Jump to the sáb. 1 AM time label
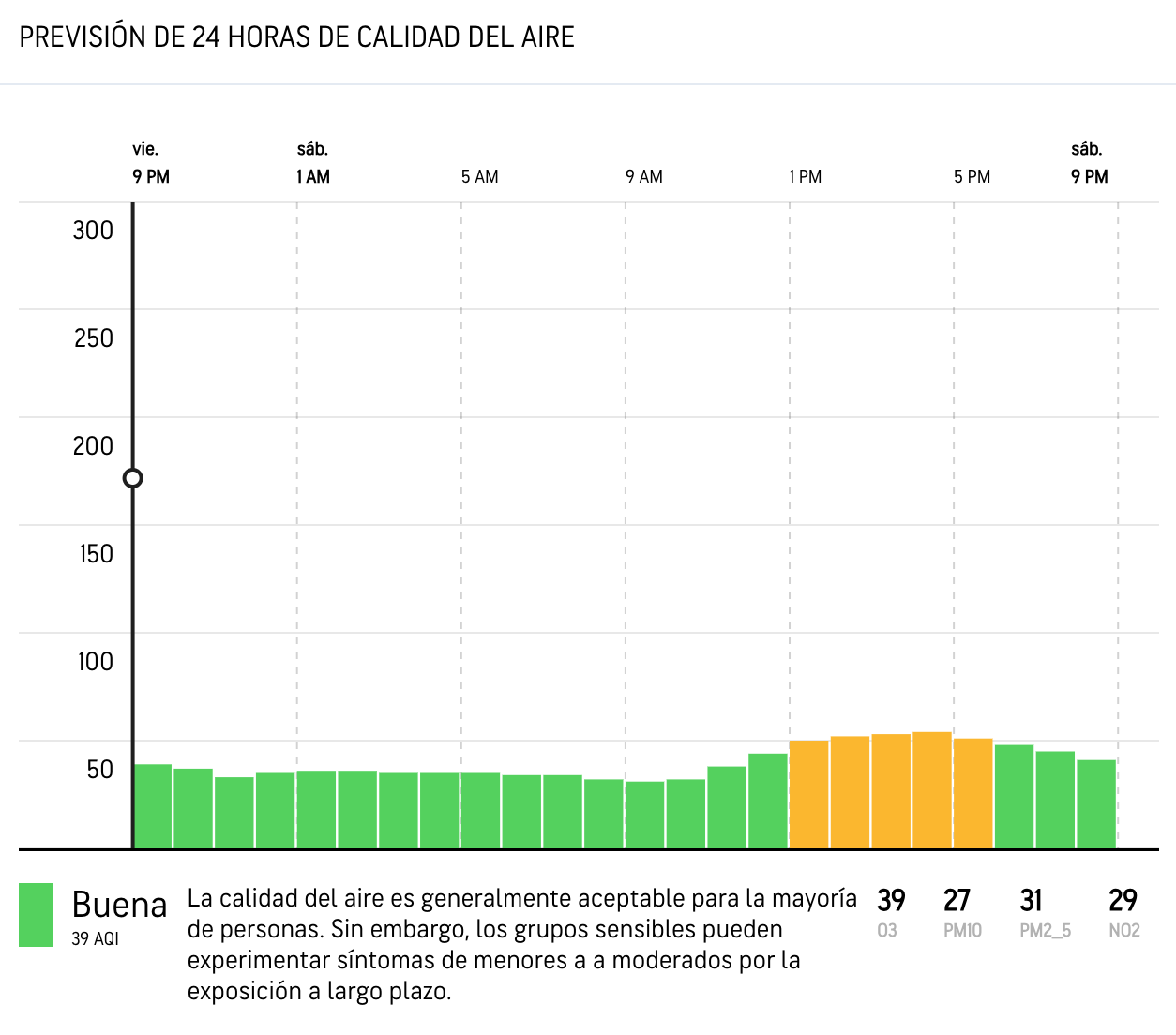This screenshot has width=1176, height=1035. (x=313, y=163)
